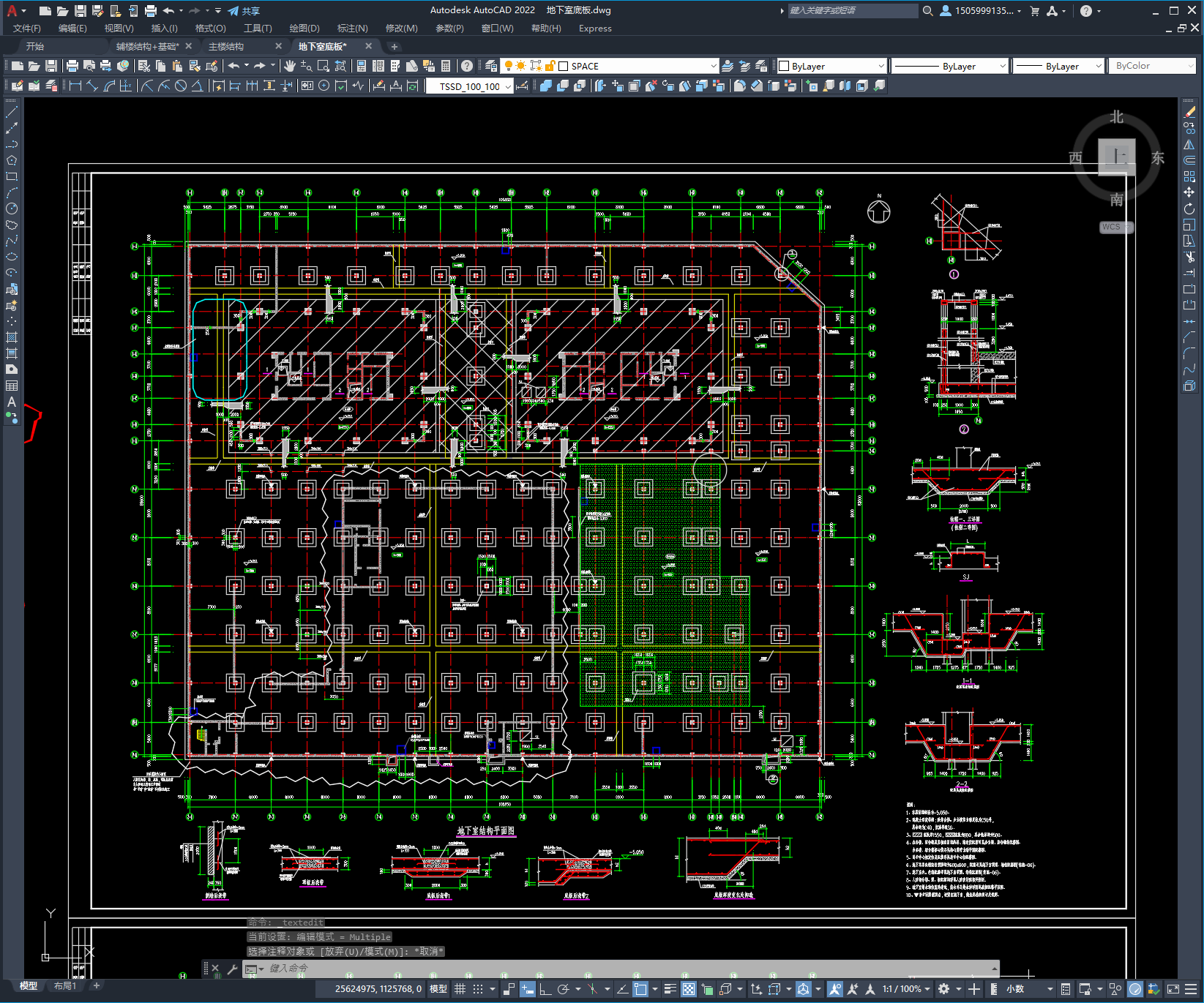Select the Rotate tool in the modify toolbar
Image resolution: width=1204 pixels, height=1003 pixels.
[1189, 209]
